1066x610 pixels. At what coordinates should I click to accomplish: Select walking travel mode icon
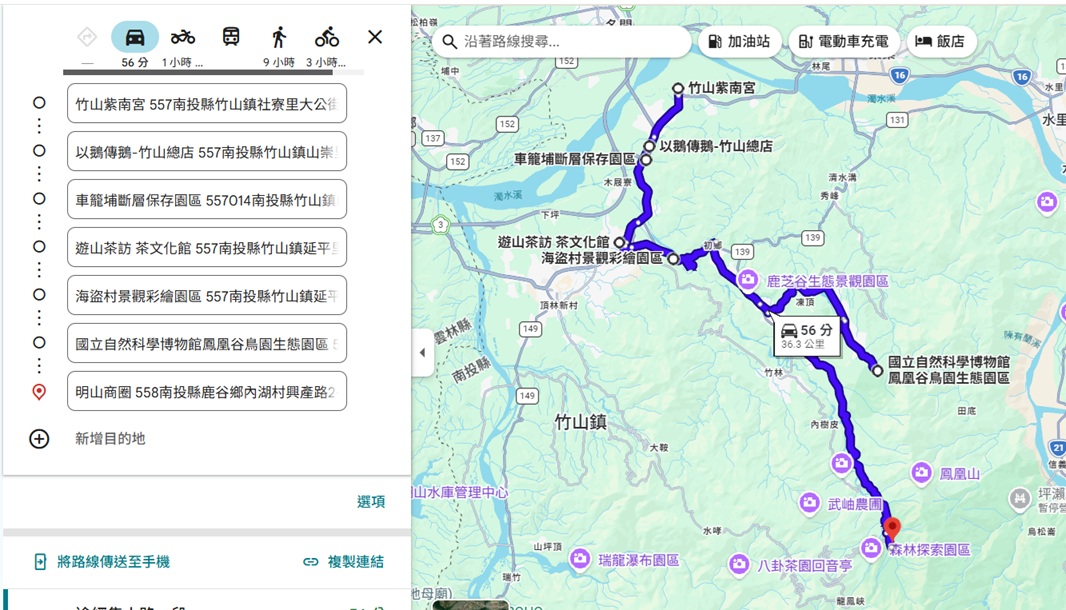click(279, 37)
